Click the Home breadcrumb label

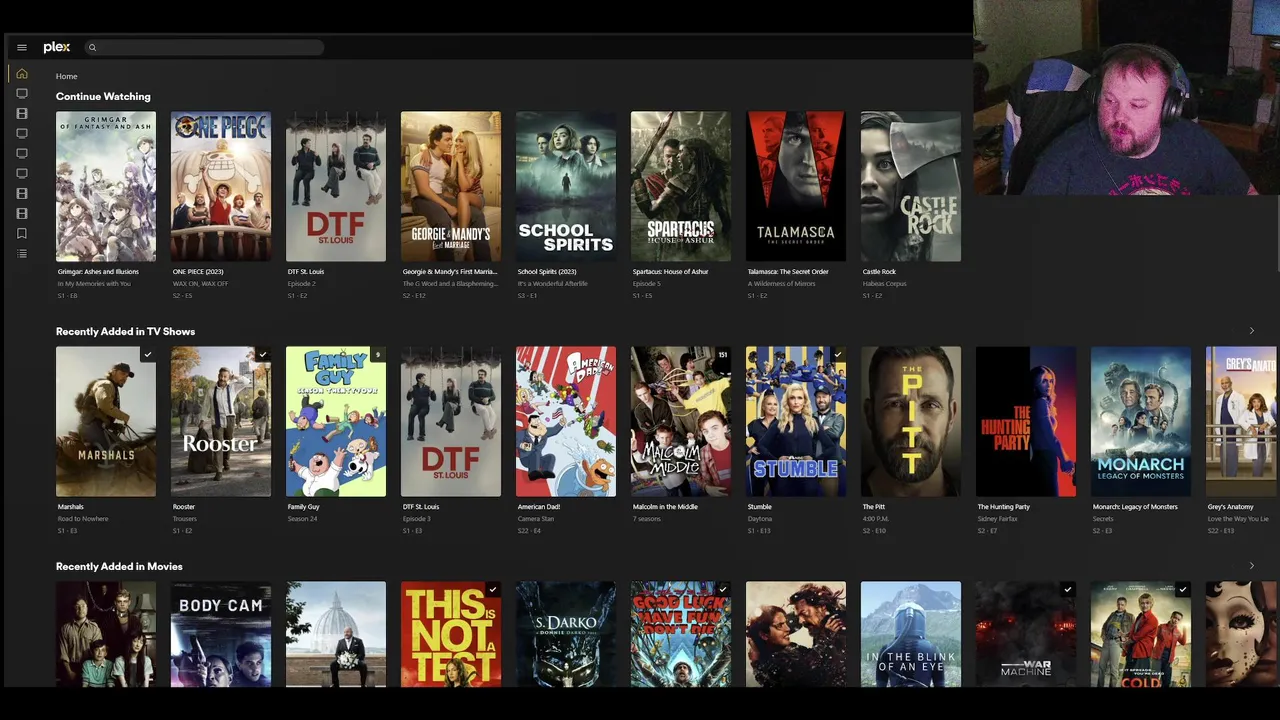pyautogui.click(x=66, y=76)
